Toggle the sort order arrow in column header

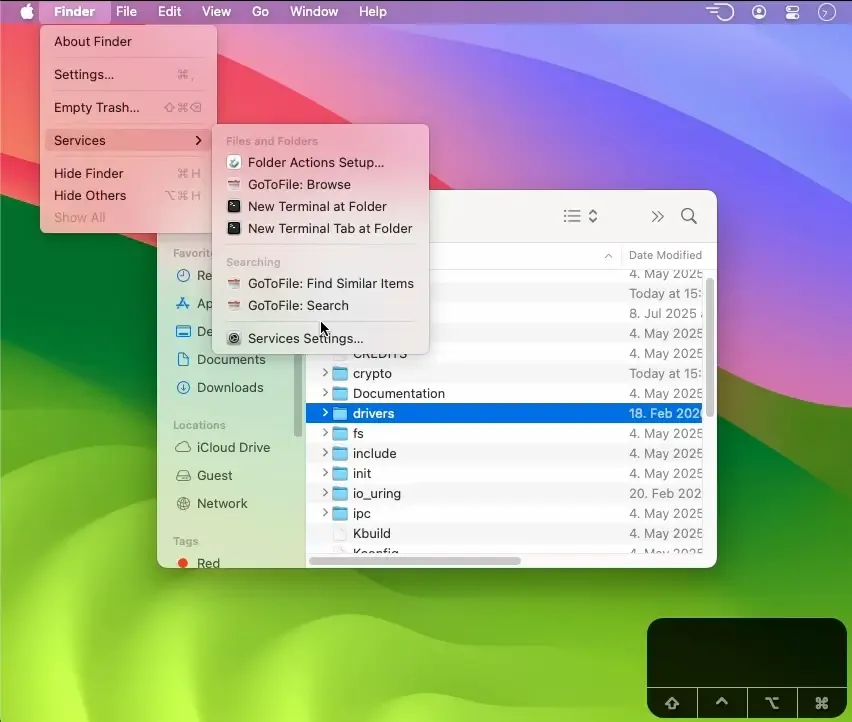click(x=609, y=255)
